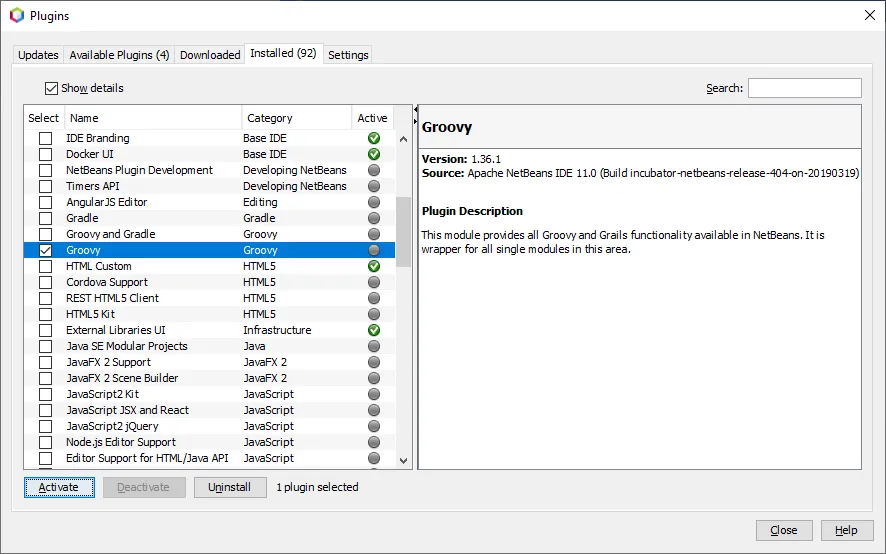This screenshot has width=886, height=554.
Task: Tick the JavaFX 2 Support checkbox
Action: coord(45,362)
